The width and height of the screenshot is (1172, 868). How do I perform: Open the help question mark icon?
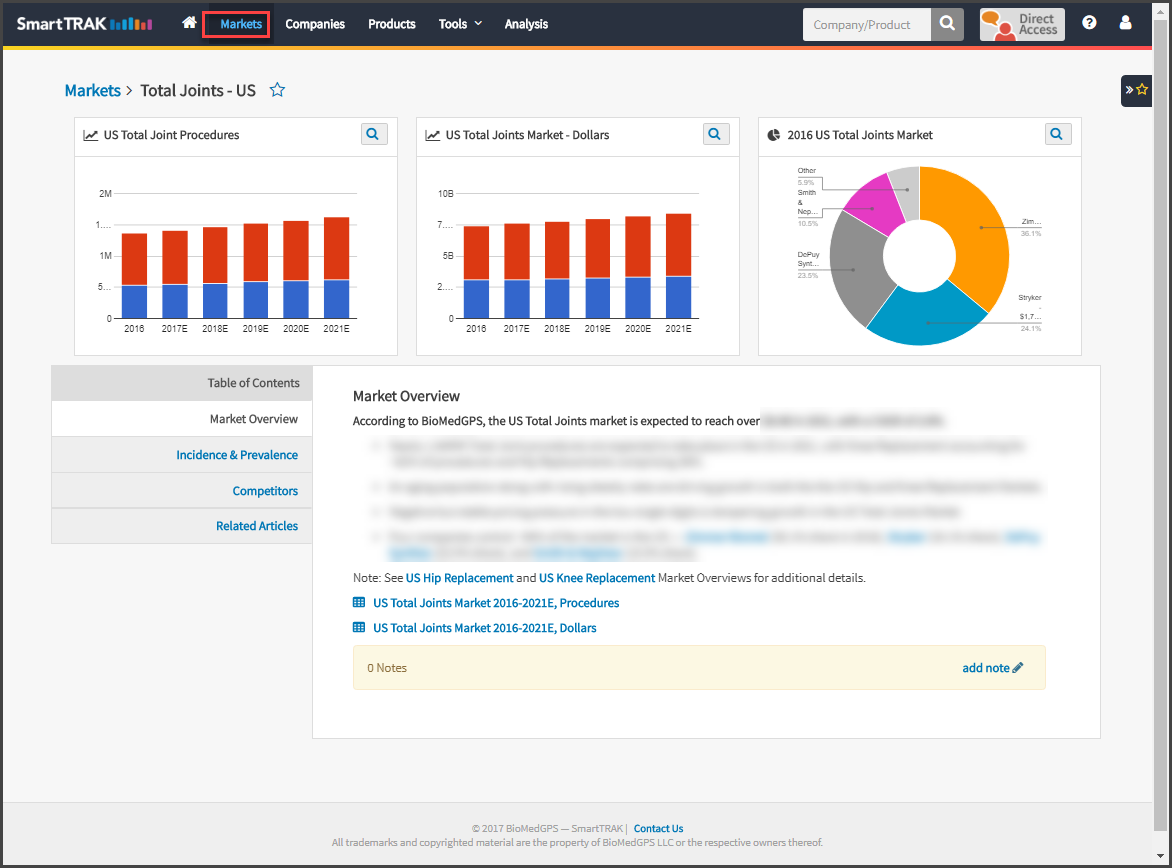(x=1089, y=23)
